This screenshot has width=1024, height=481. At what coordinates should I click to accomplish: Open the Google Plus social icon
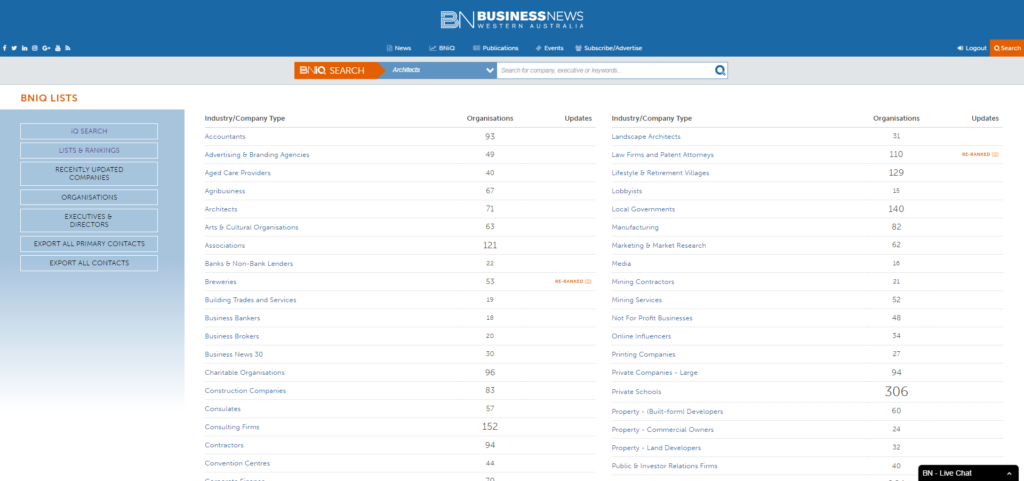click(46, 48)
